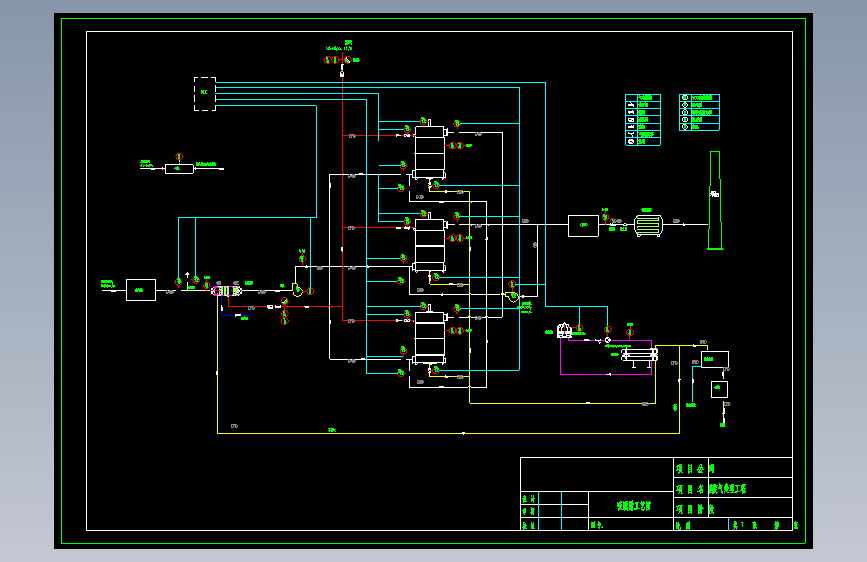Click the project name value in title block
This screenshot has height=562, width=867.
[750, 488]
